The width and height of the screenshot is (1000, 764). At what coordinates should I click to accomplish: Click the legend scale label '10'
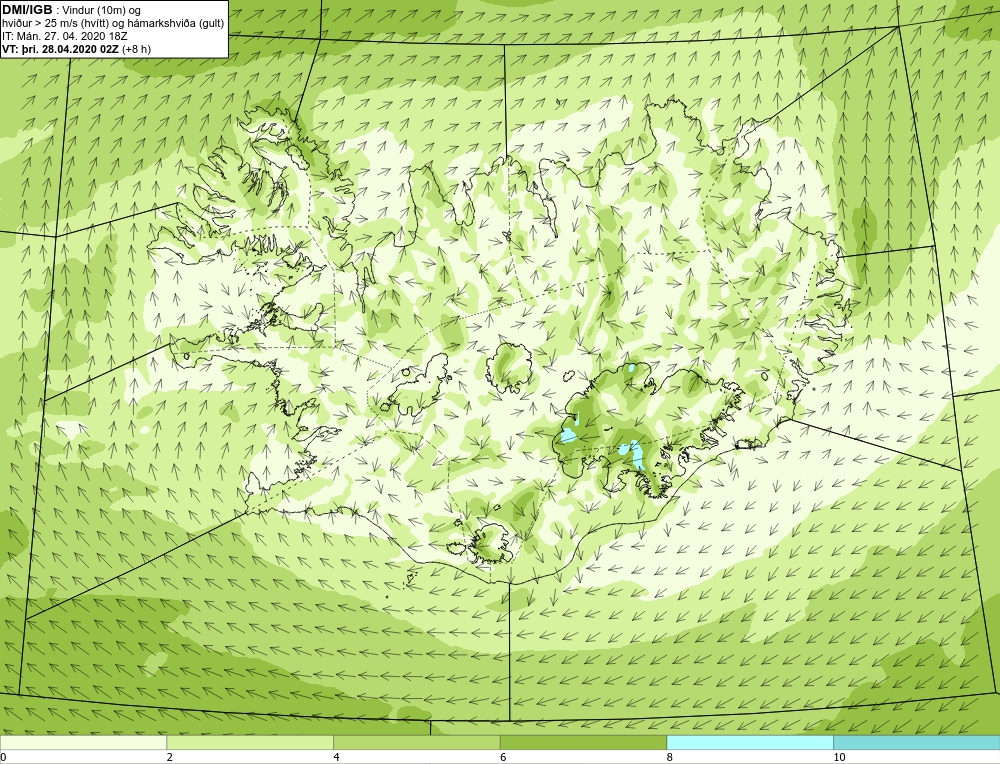click(x=839, y=757)
